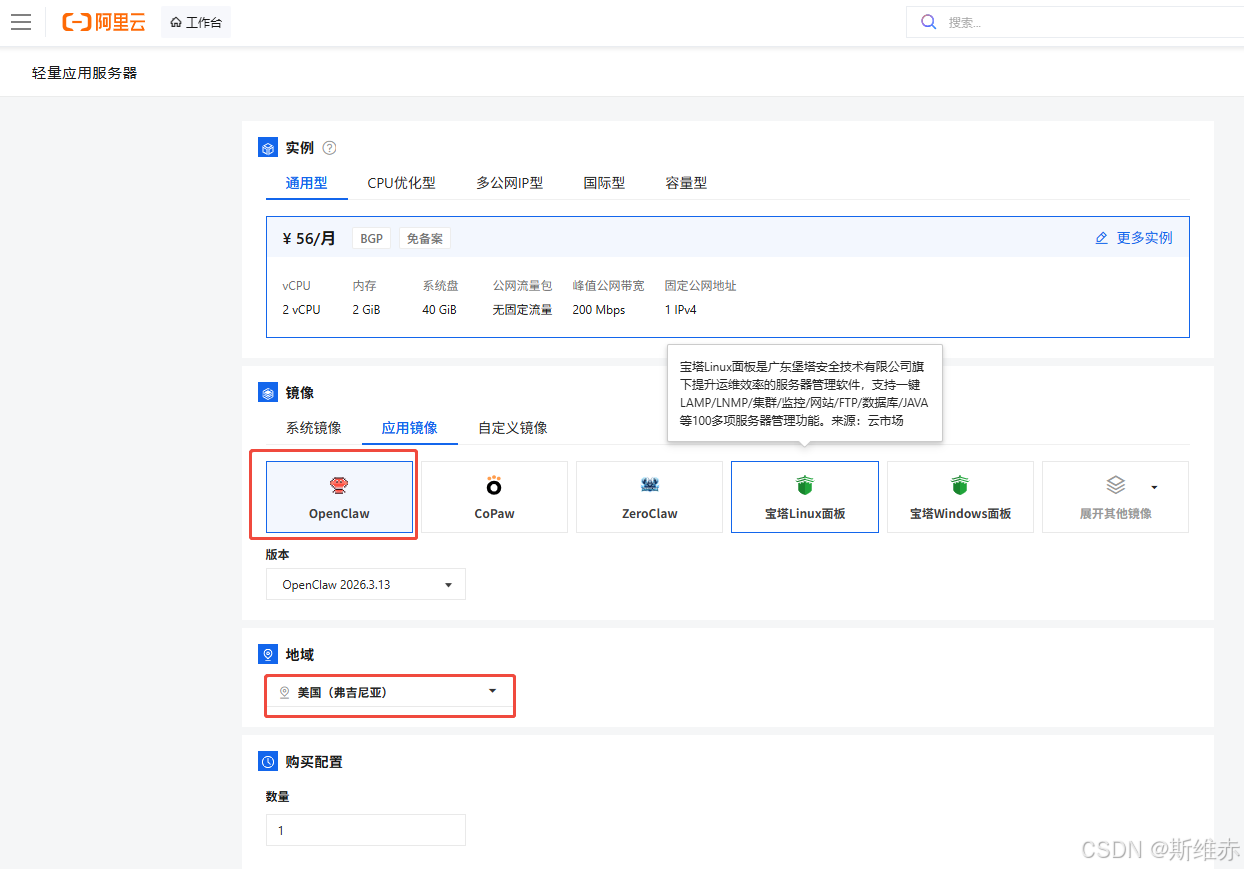1244x869 pixels.
Task: Click the Alibaba Cloud logo
Action: pos(104,22)
